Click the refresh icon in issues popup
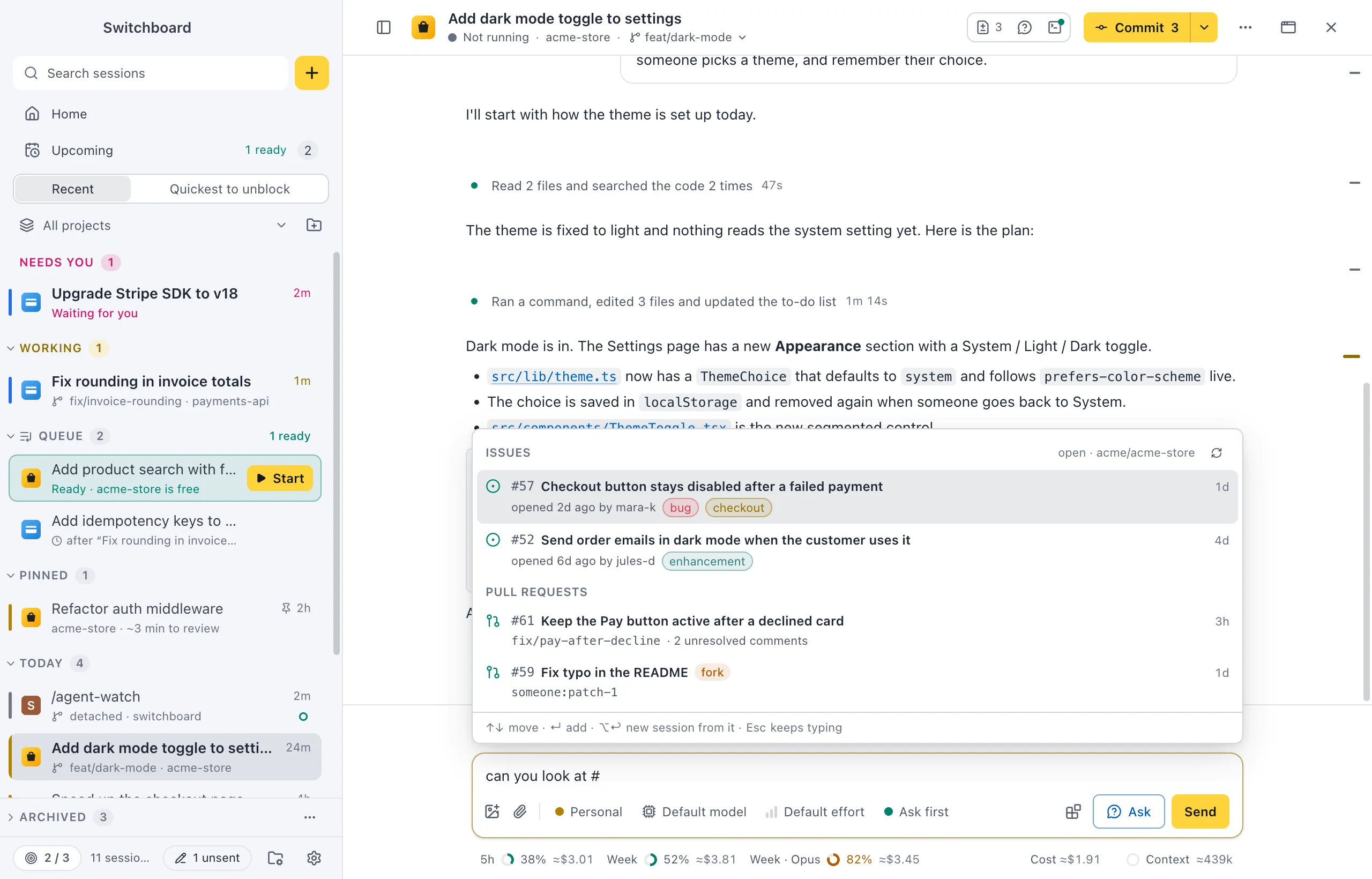 (1217, 452)
